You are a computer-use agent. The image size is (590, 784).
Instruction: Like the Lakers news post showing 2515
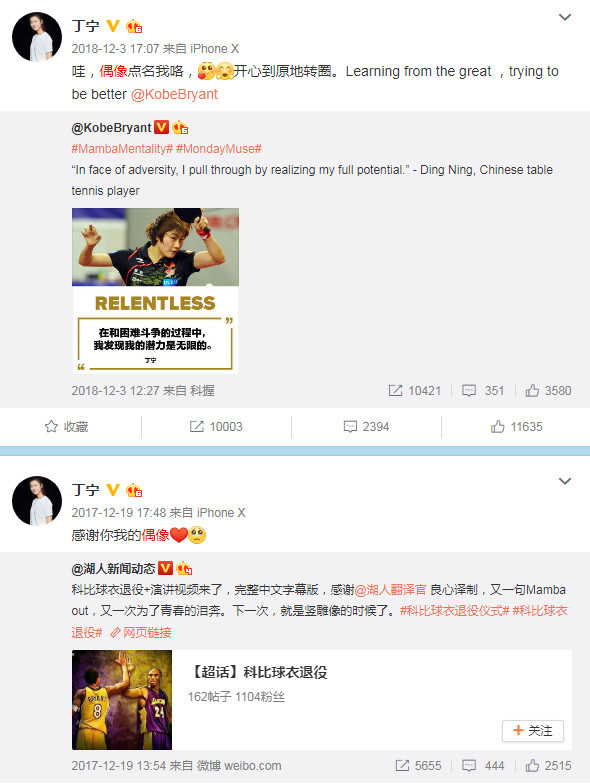pos(548,766)
